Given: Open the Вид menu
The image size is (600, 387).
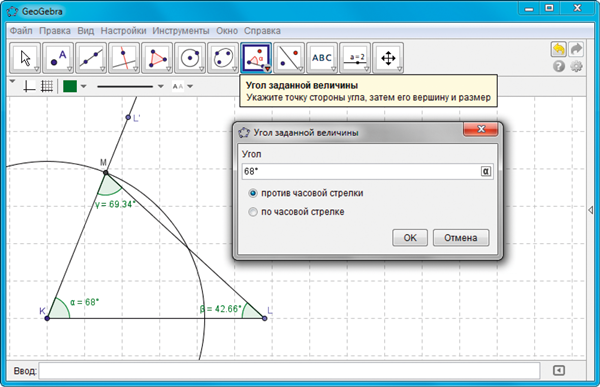Looking at the screenshot, I should pyautogui.click(x=86, y=31).
